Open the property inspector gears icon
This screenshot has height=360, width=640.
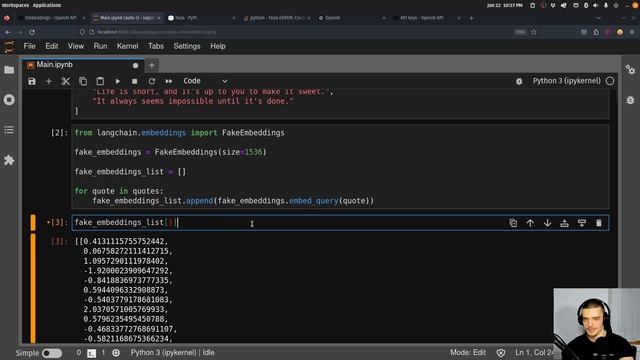[x=630, y=70]
